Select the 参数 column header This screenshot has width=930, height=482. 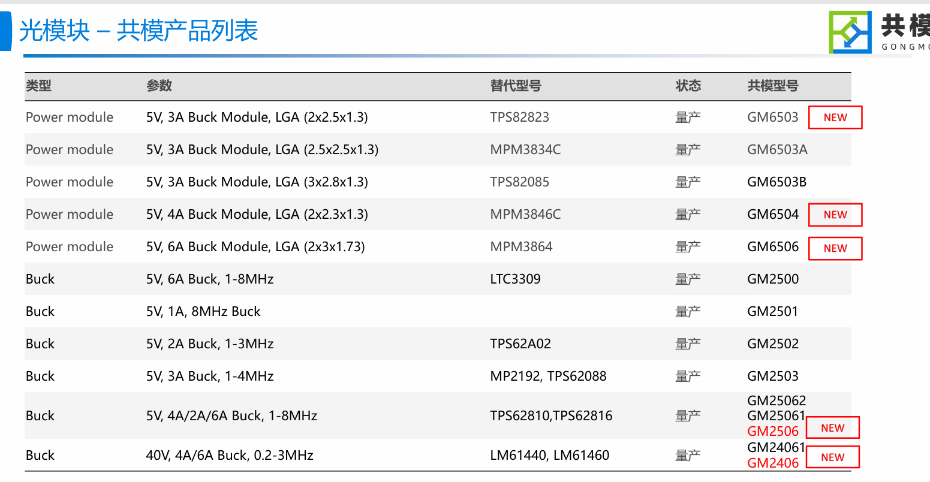pos(159,86)
